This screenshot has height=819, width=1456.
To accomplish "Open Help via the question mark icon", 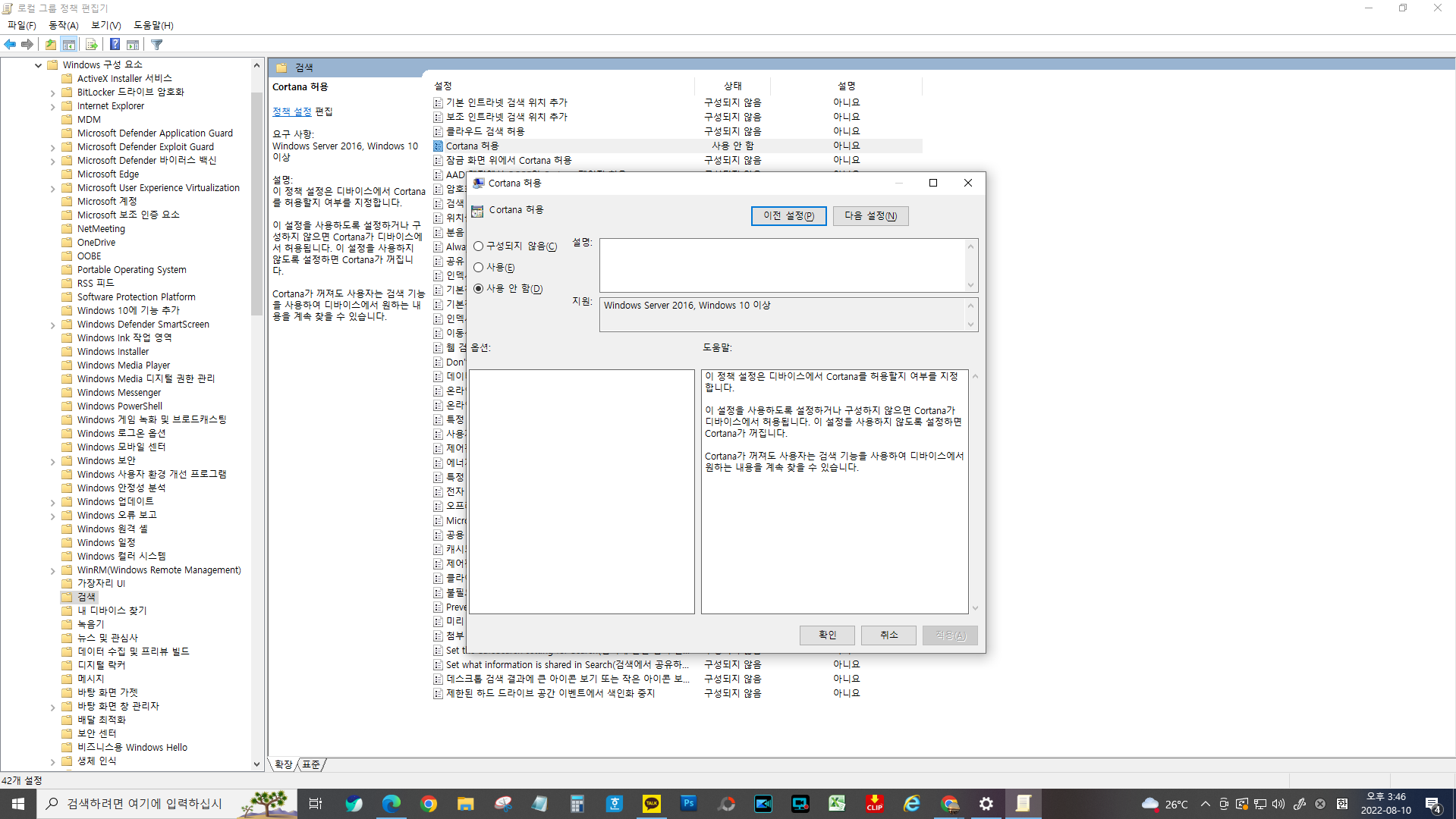I will point(115,45).
